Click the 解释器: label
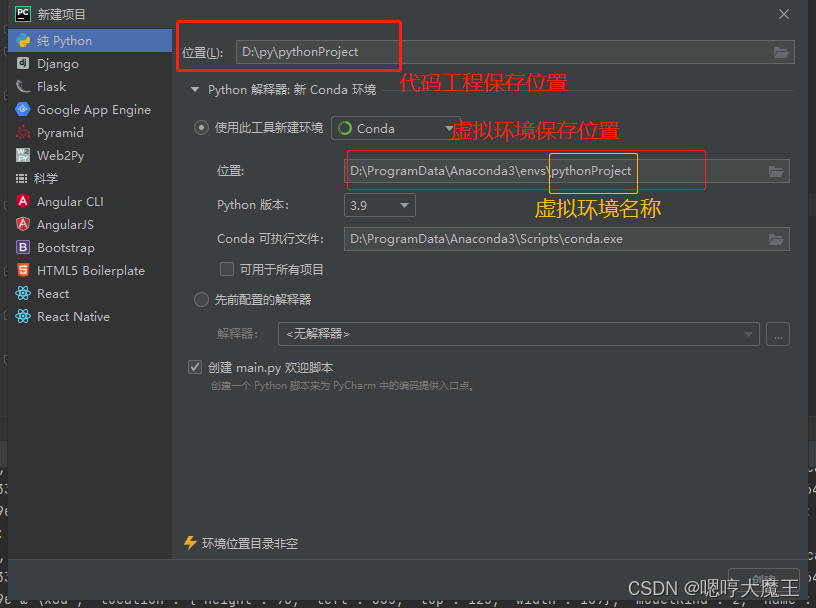The width and height of the screenshot is (816, 608). (x=237, y=333)
